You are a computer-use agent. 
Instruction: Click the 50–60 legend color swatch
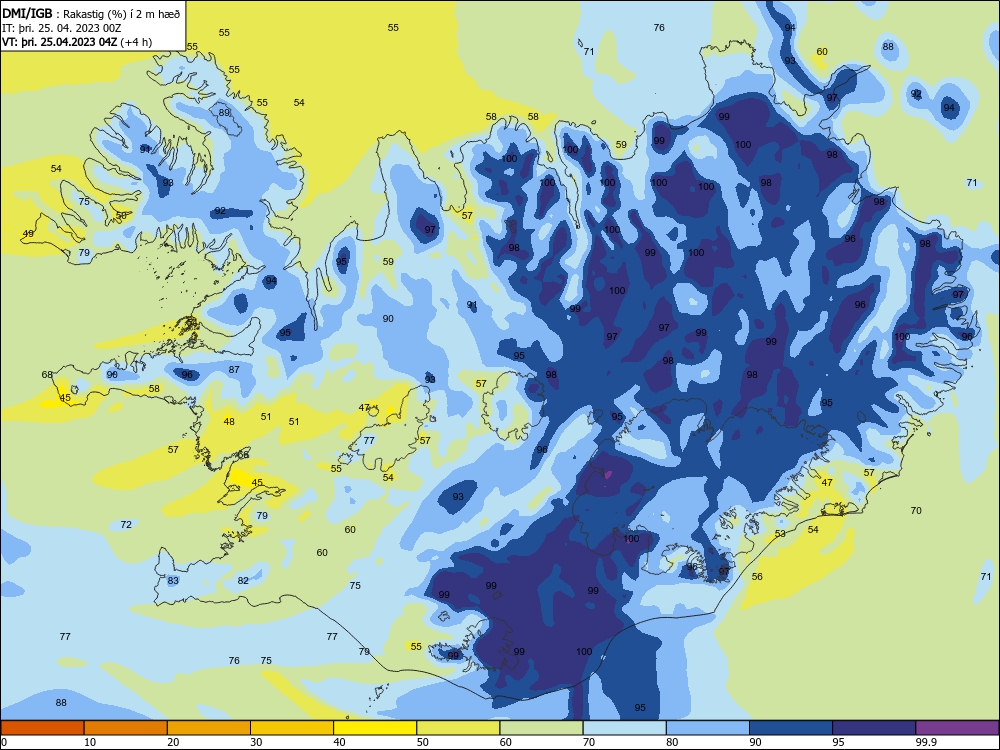point(458,728)
